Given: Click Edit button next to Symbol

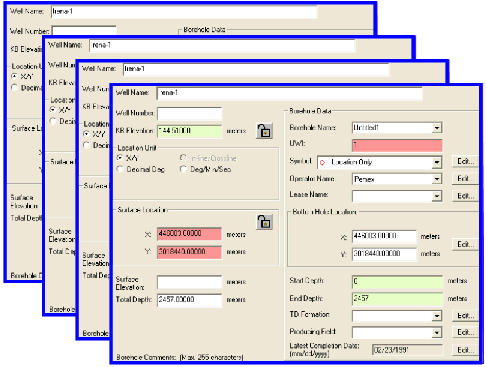Looking at the screenshot, I should [x=465, y=162].
